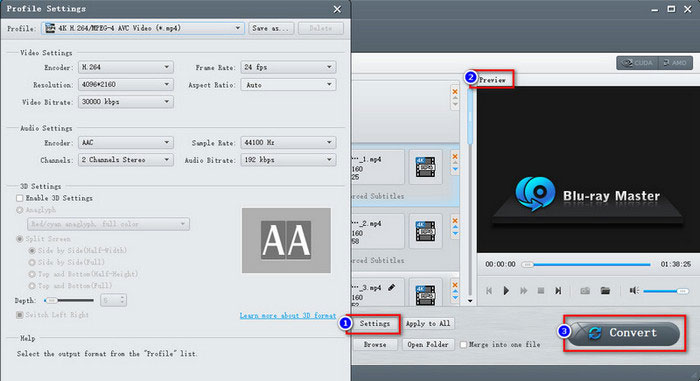
Task: Choose Side by Side (Full) option
Action: point(32,262)
